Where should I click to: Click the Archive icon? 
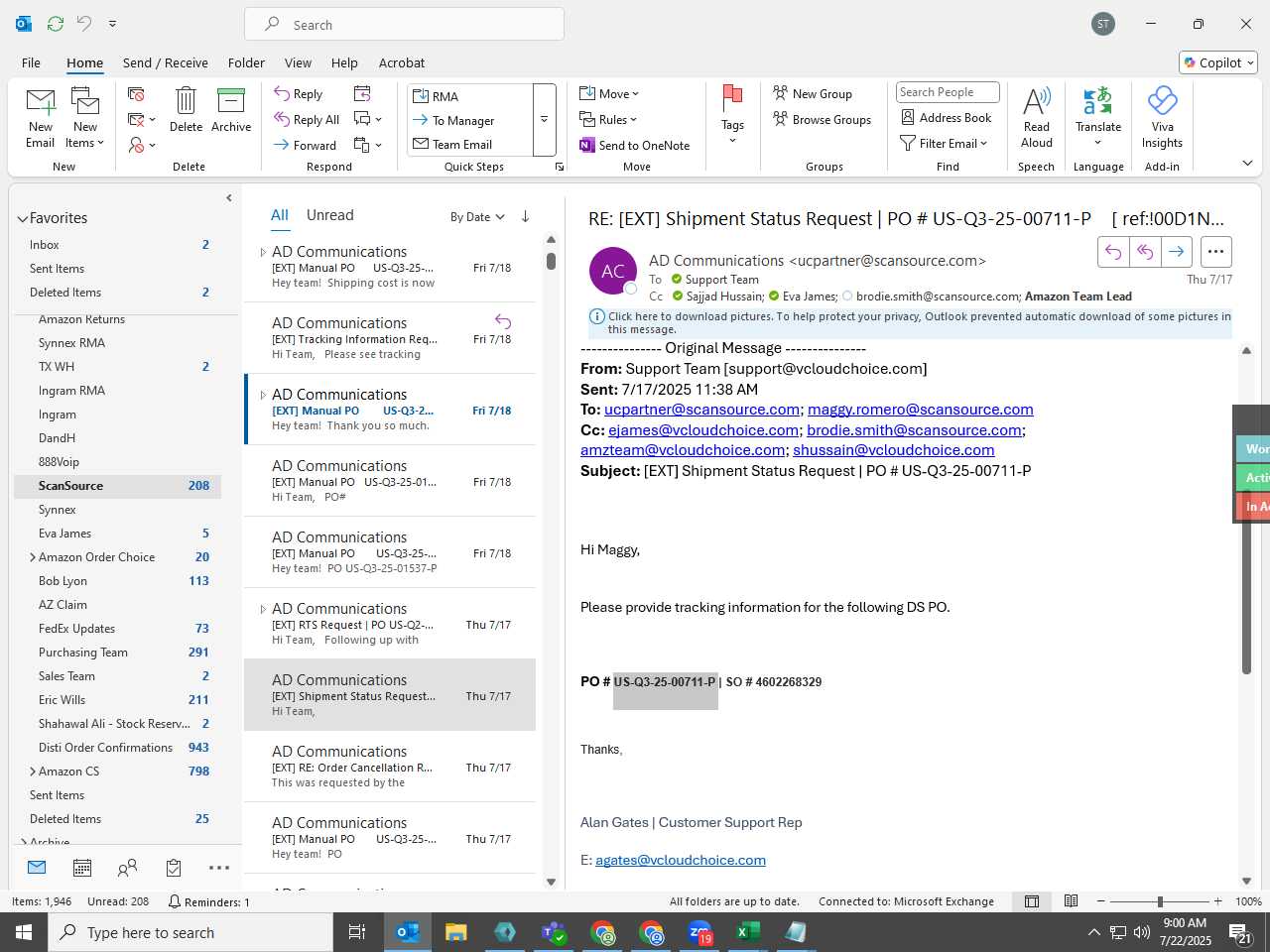pos(231,101)
